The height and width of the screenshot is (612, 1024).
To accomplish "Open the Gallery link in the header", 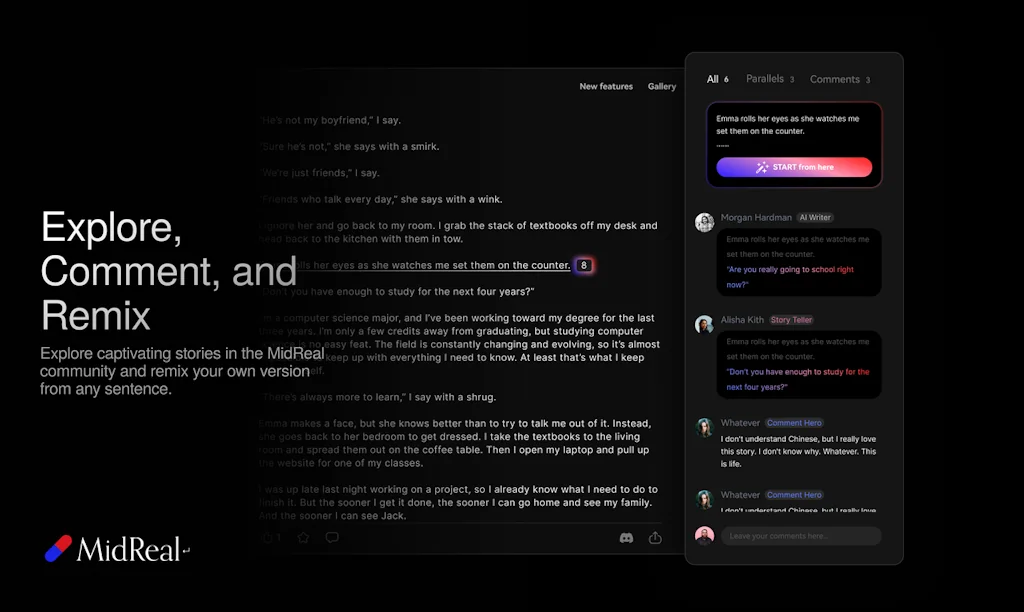I will click(x=662, y=86).
